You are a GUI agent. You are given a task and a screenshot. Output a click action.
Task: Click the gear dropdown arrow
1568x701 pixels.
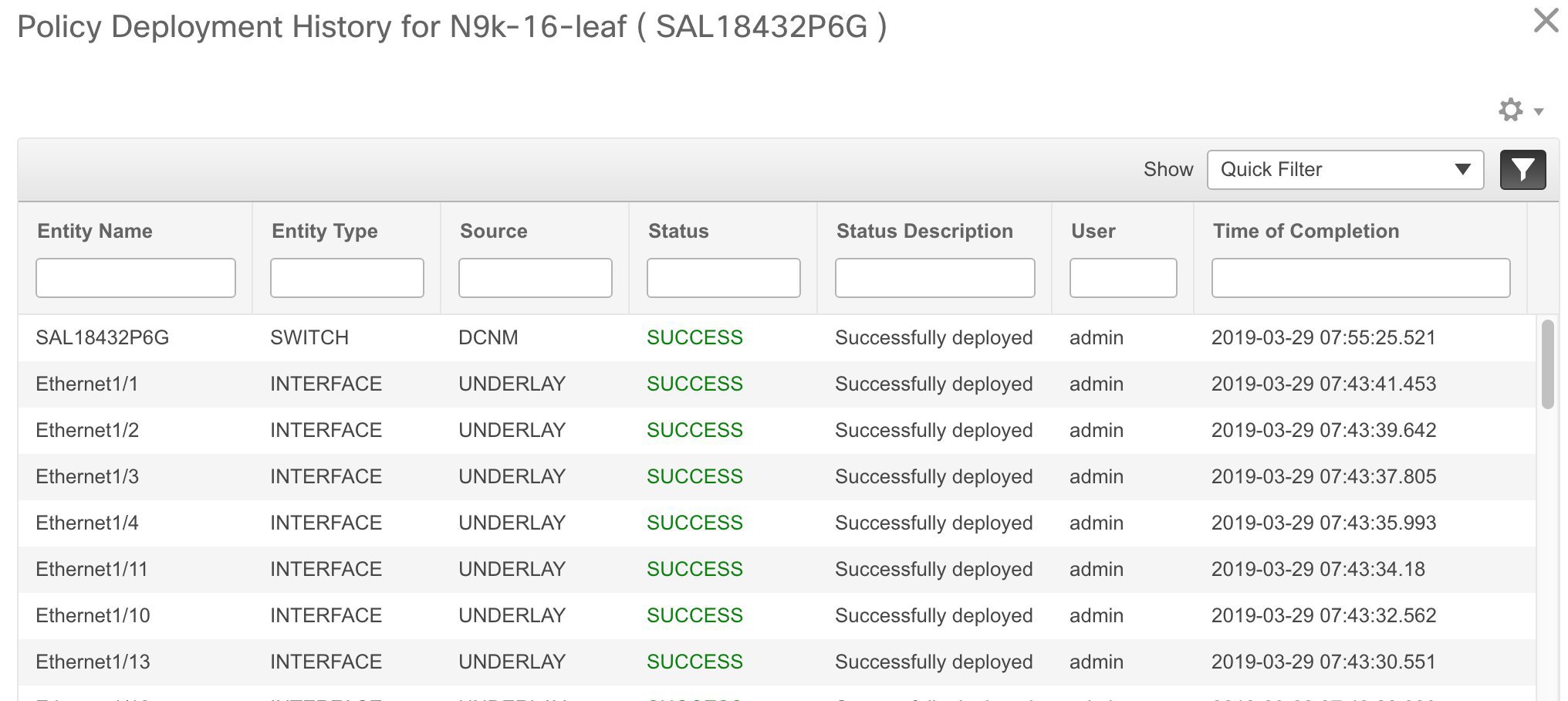1539,111
